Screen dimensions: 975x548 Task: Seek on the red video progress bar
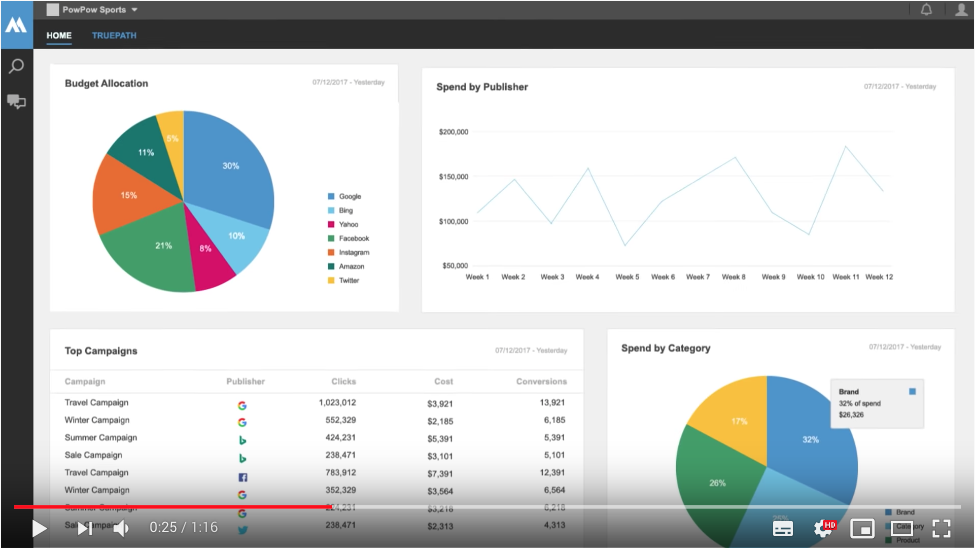171,507
